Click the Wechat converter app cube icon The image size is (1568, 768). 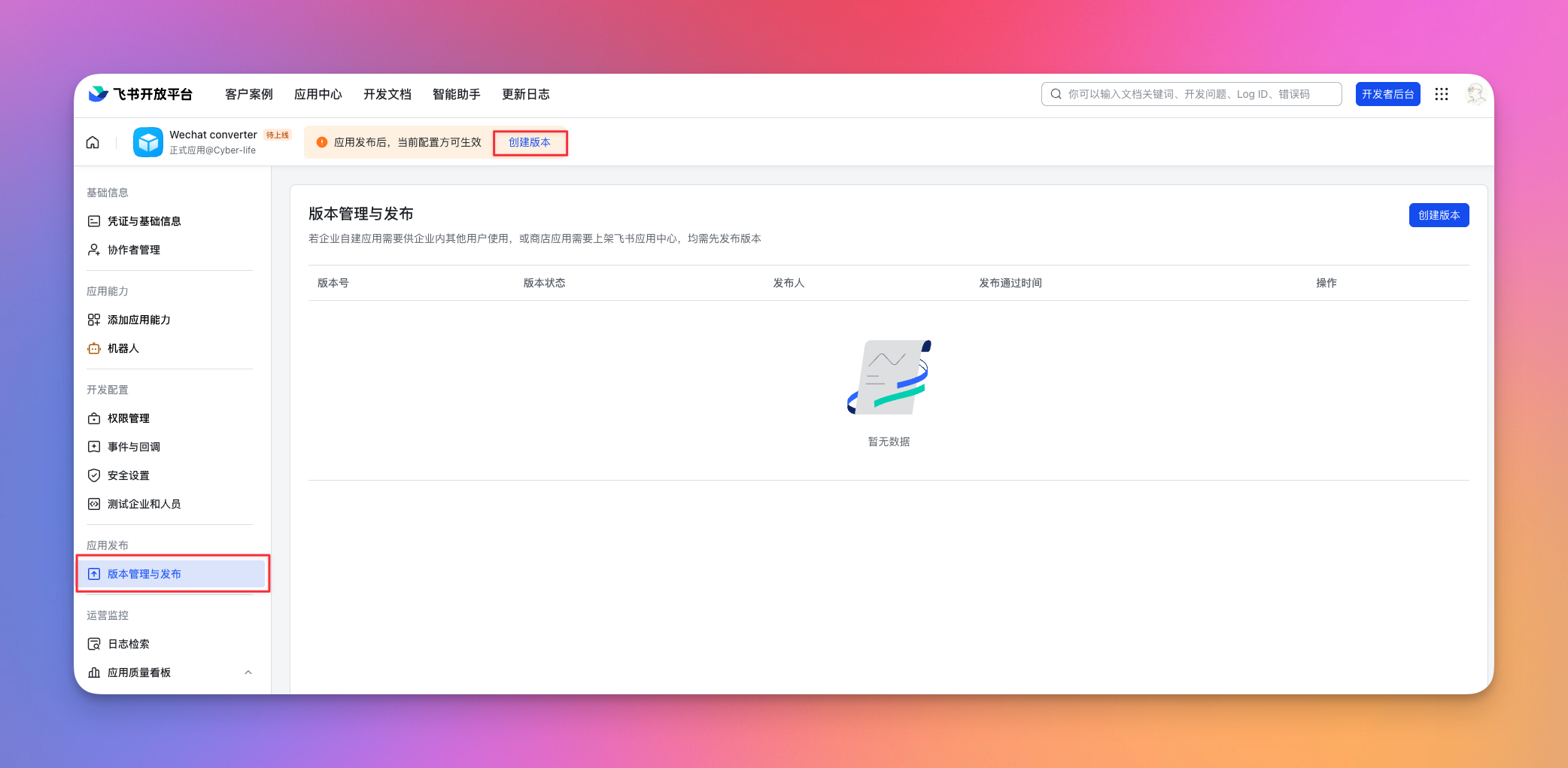[148, 142]
